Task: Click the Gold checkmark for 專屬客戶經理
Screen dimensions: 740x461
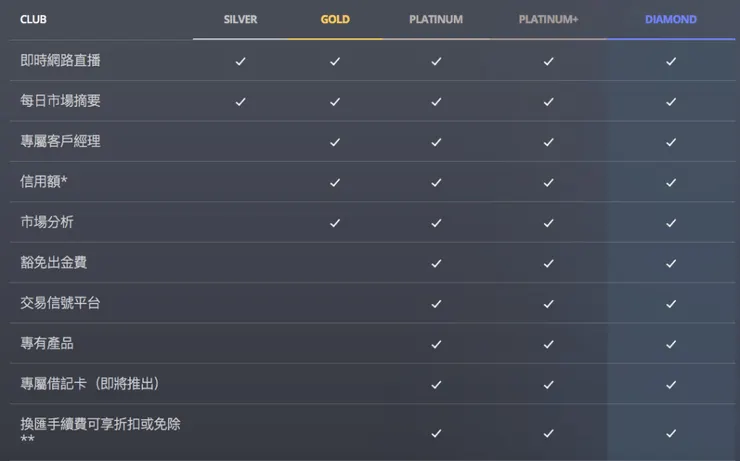Action: click(335, 142)
